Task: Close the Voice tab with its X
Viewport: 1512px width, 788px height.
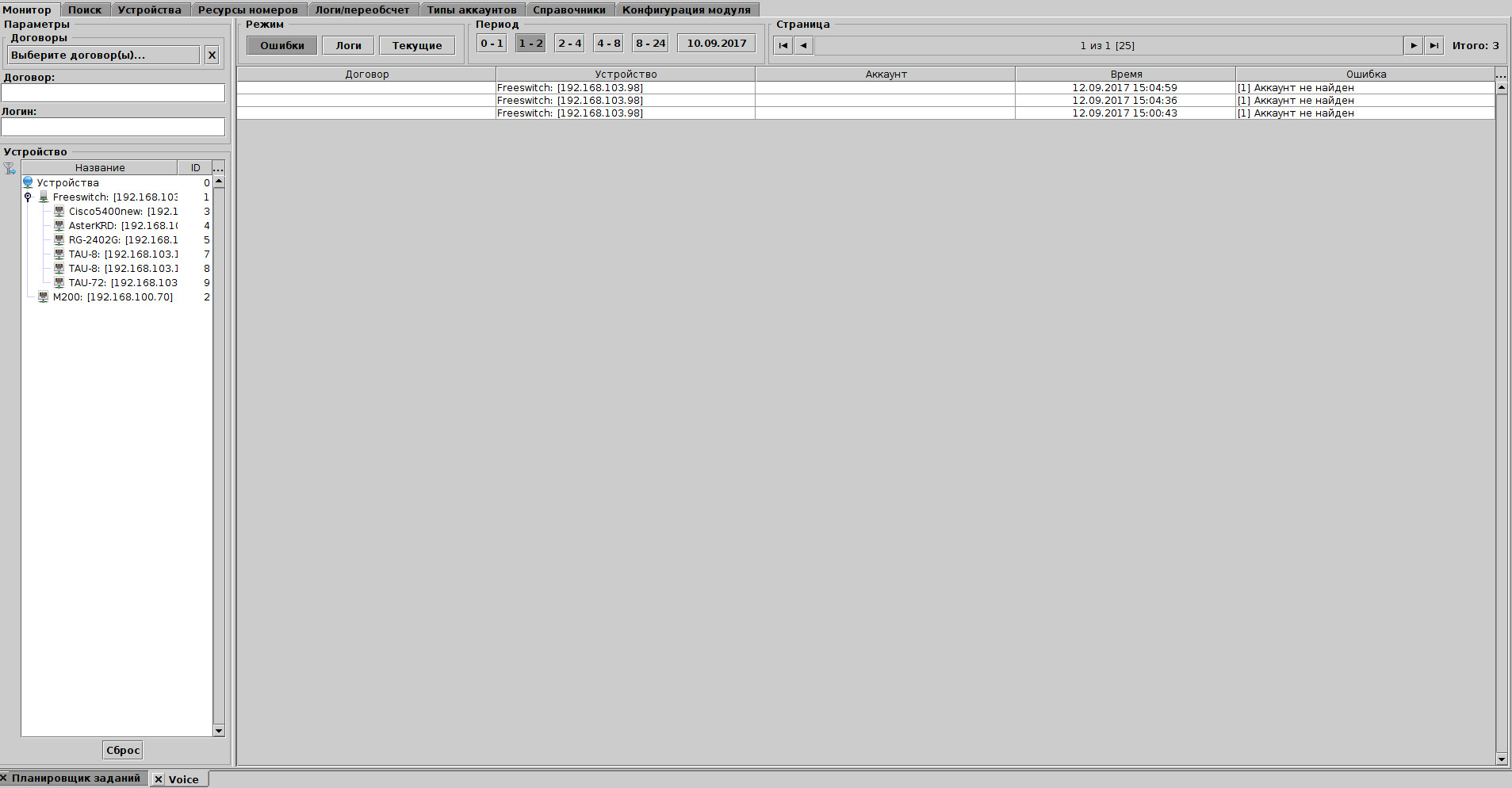Action: [x=159, y=779]
